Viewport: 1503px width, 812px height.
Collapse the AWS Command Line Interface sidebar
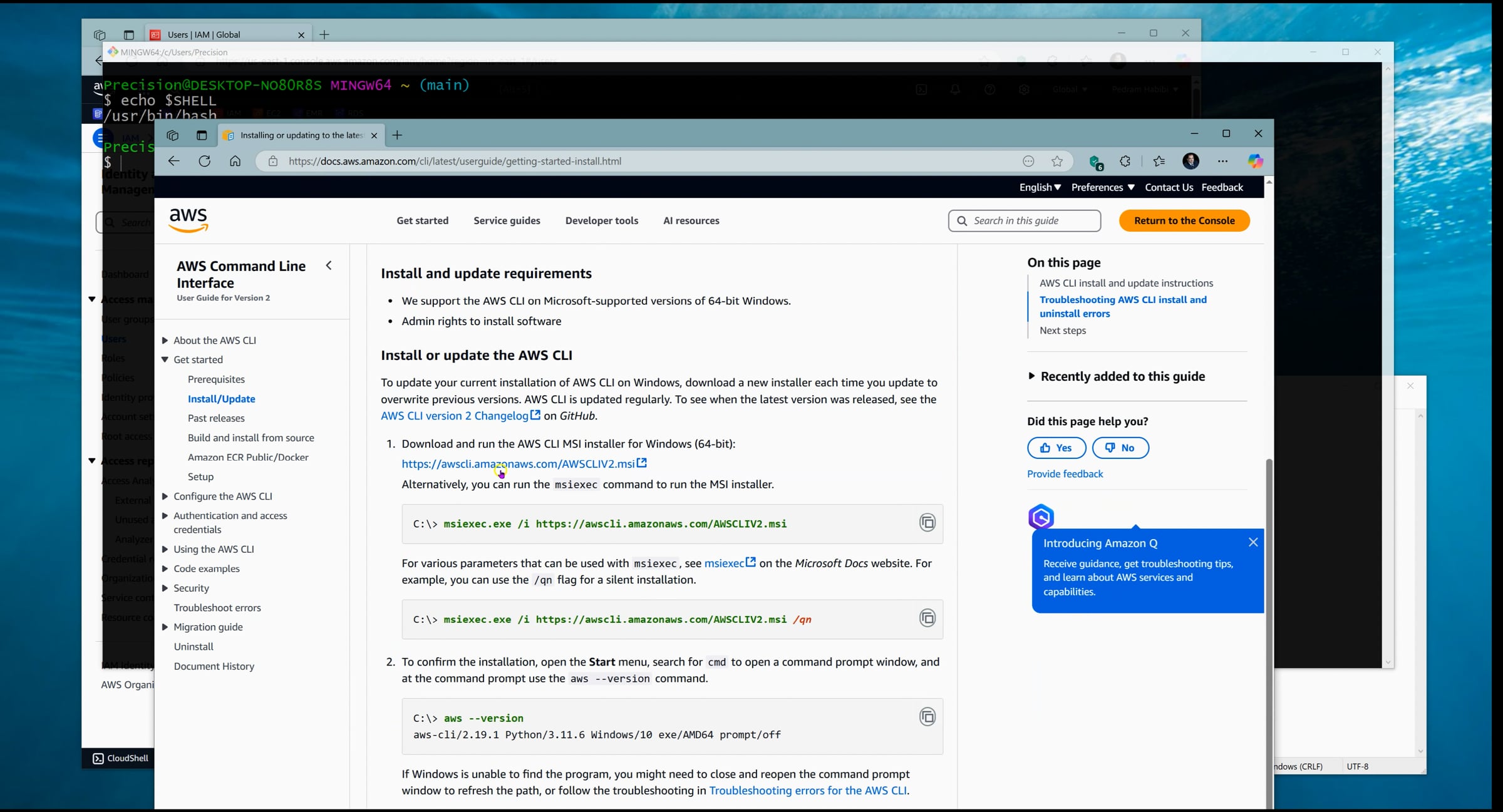(329, 265)
